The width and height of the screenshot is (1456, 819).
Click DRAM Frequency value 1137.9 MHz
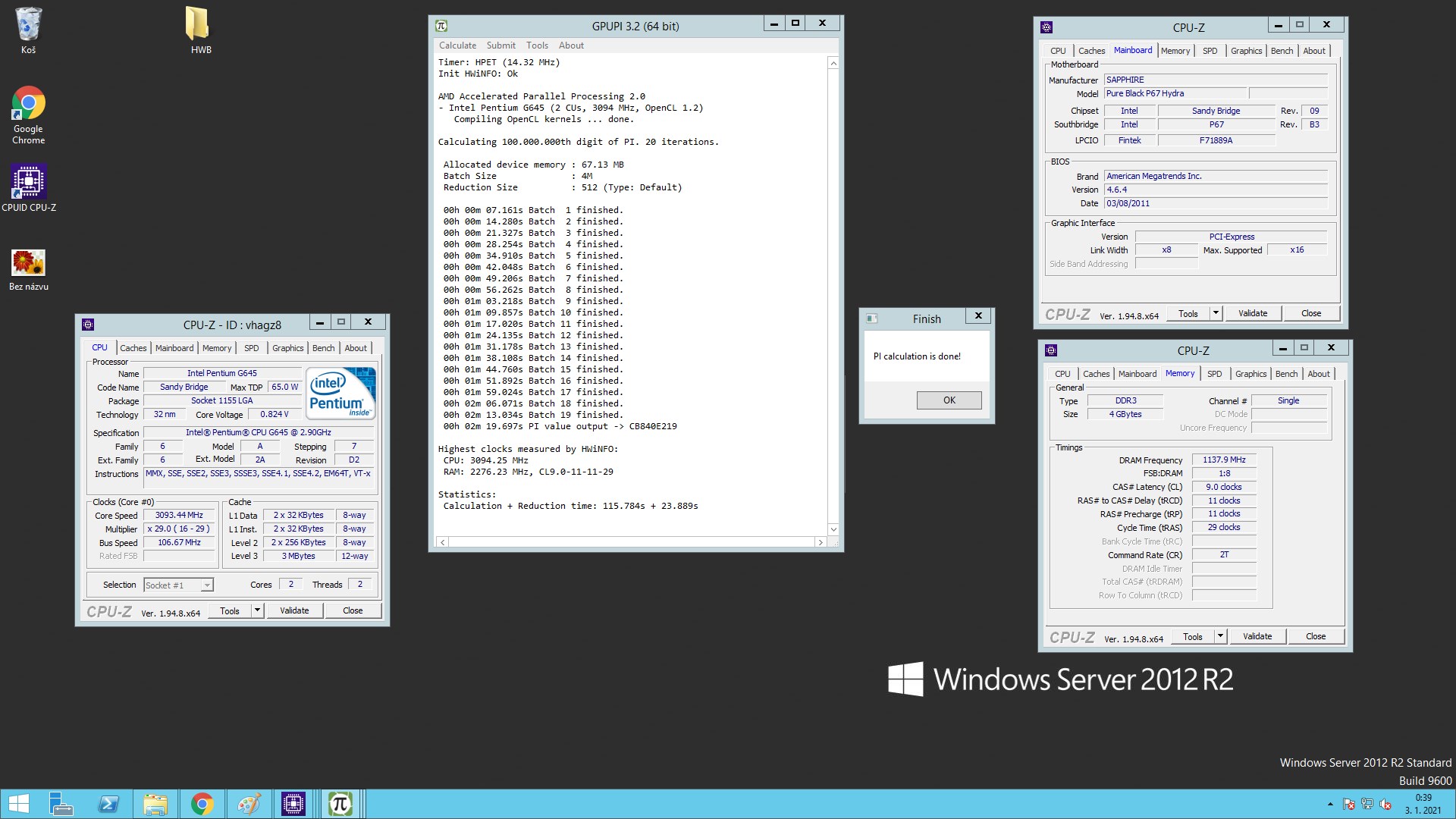pos(1224,460)
